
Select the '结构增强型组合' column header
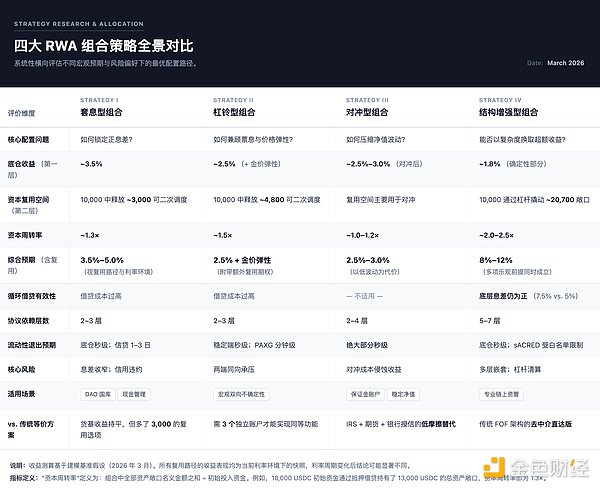[x=509, y=112]
